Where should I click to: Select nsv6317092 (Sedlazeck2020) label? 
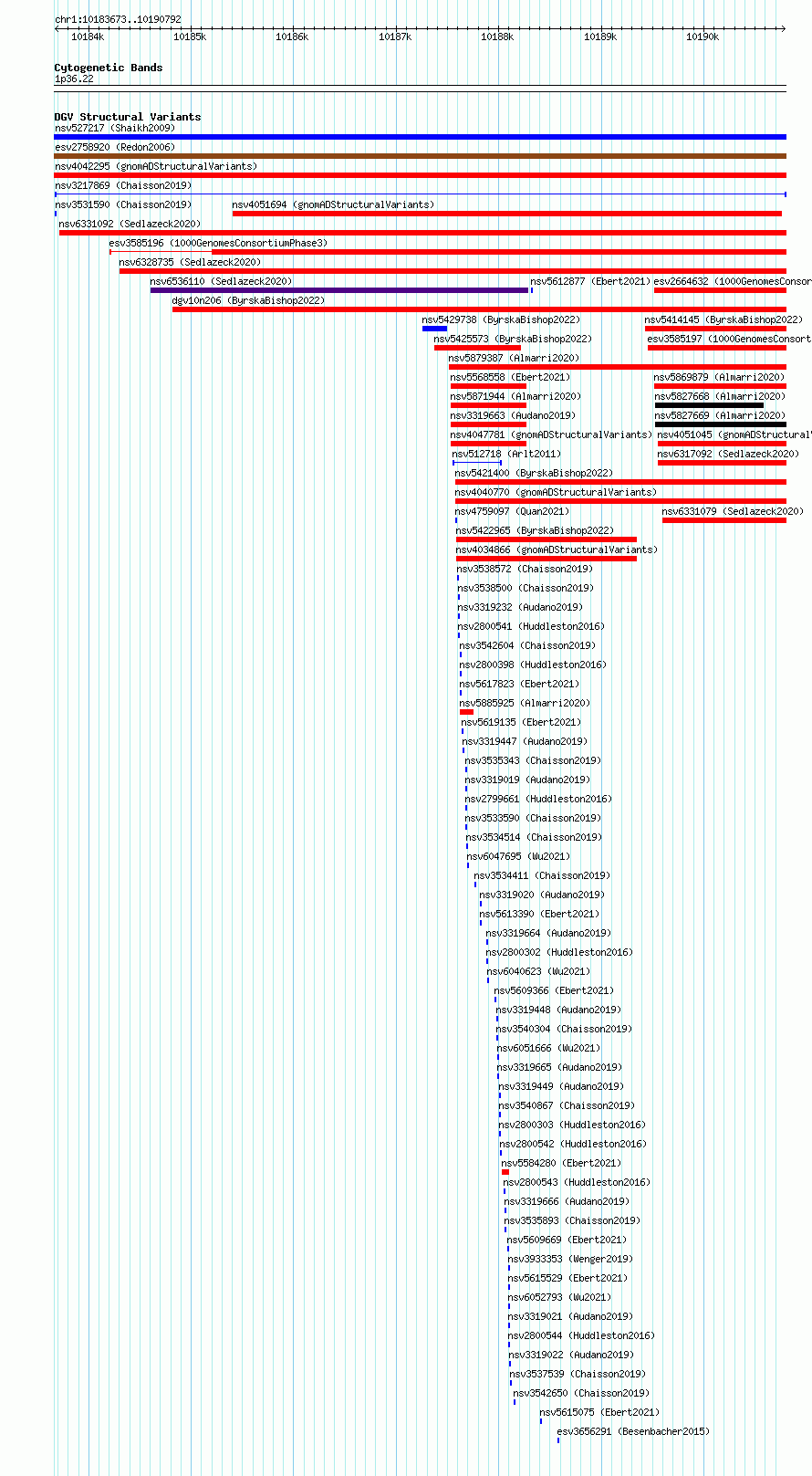(x=728, y=454)
